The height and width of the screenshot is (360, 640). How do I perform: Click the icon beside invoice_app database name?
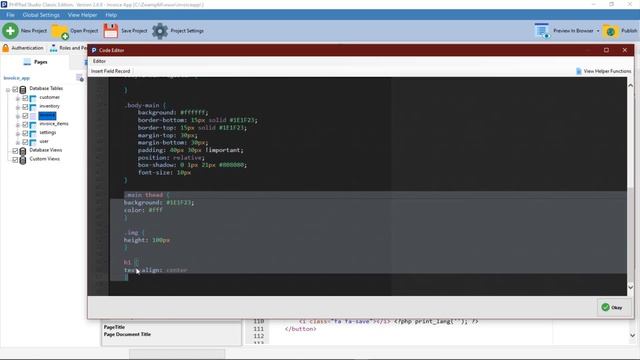pos(80,78)
